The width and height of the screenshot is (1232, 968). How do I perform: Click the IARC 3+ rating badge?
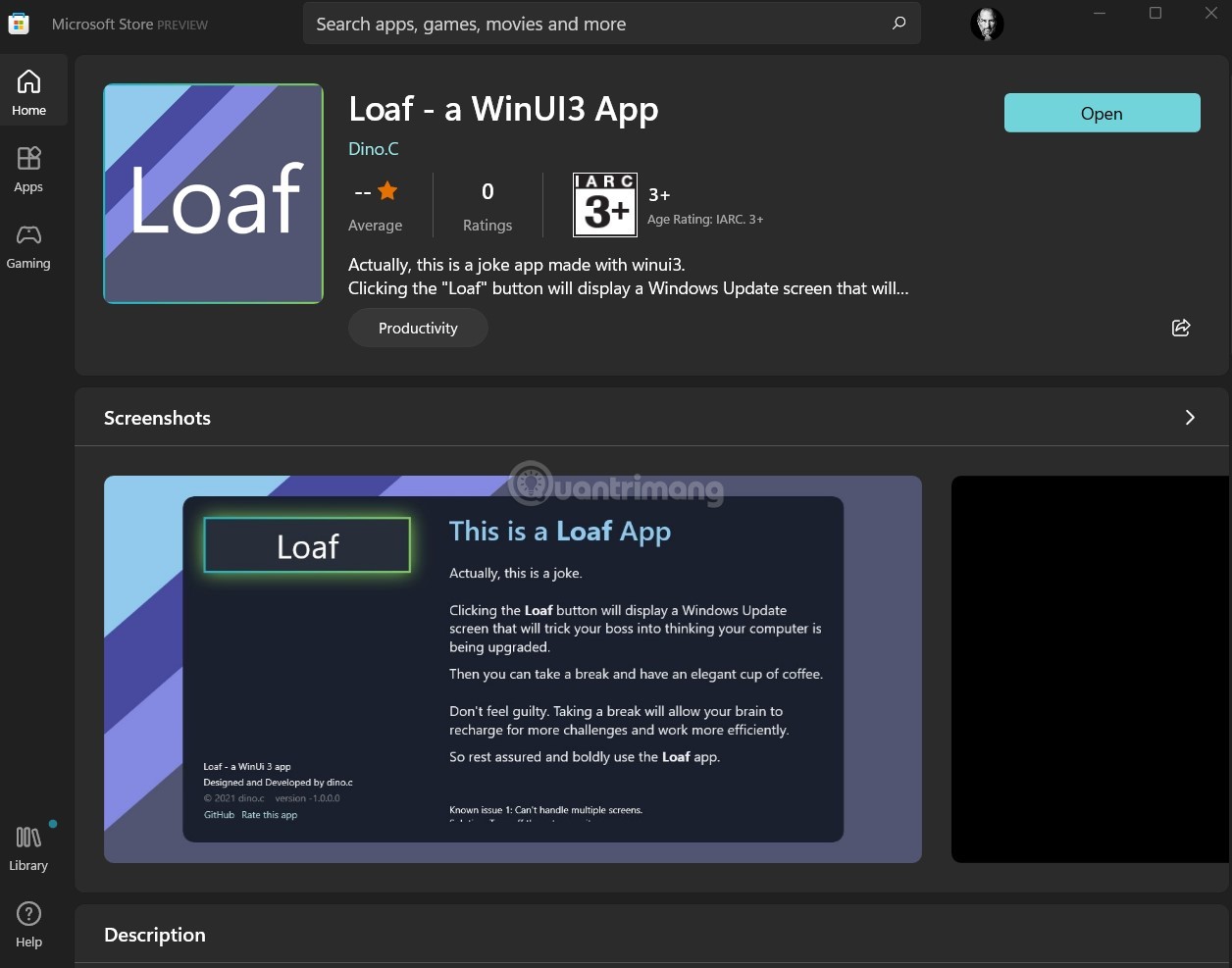pos(605,205)
